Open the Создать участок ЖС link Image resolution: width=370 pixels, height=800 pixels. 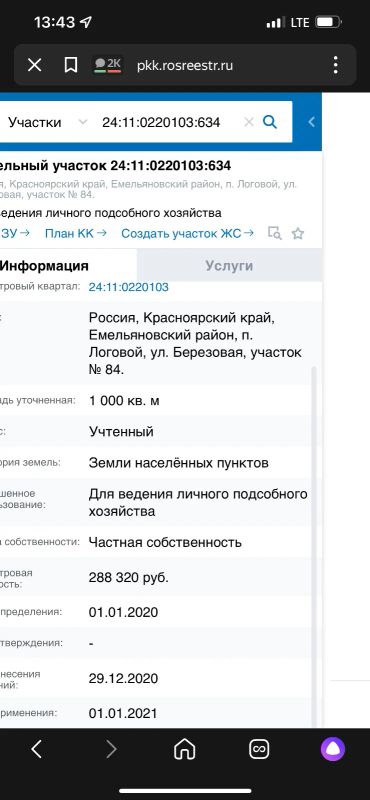187,233
